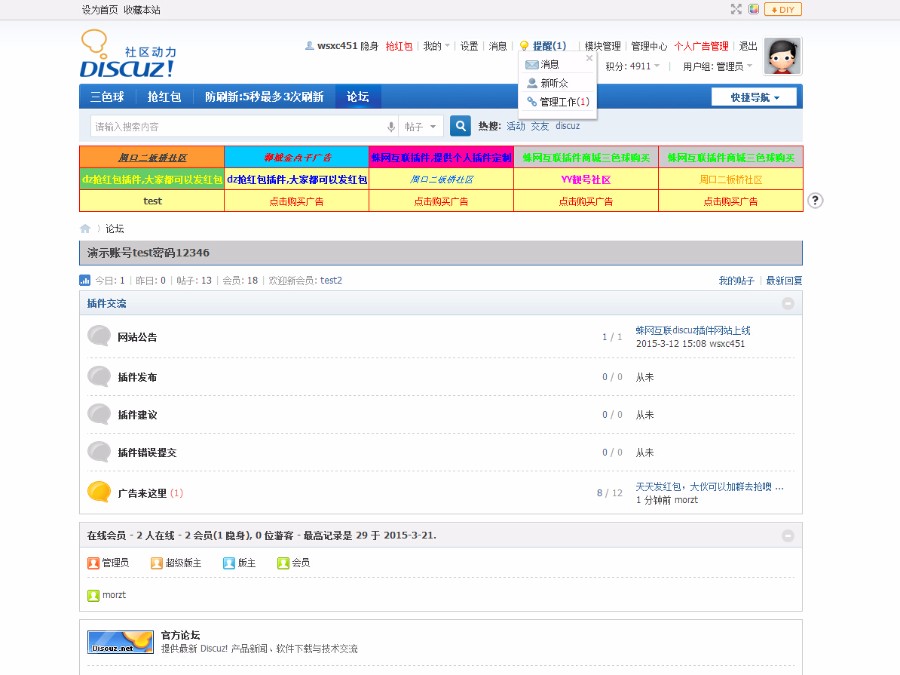Click the YY靓号社区 ad cell
This screenshot has height=675, width=900.
tap(586, 179)
